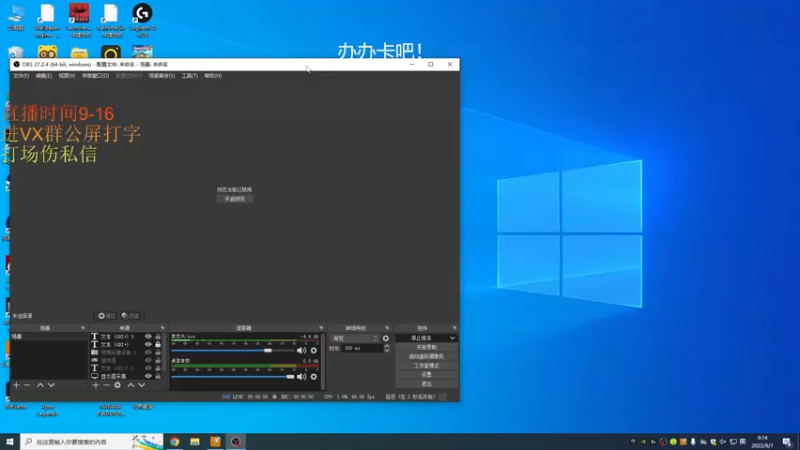The image size is (800, 450).
Task: Add a new source with the plus icon
Action: [x=95, y=385]
